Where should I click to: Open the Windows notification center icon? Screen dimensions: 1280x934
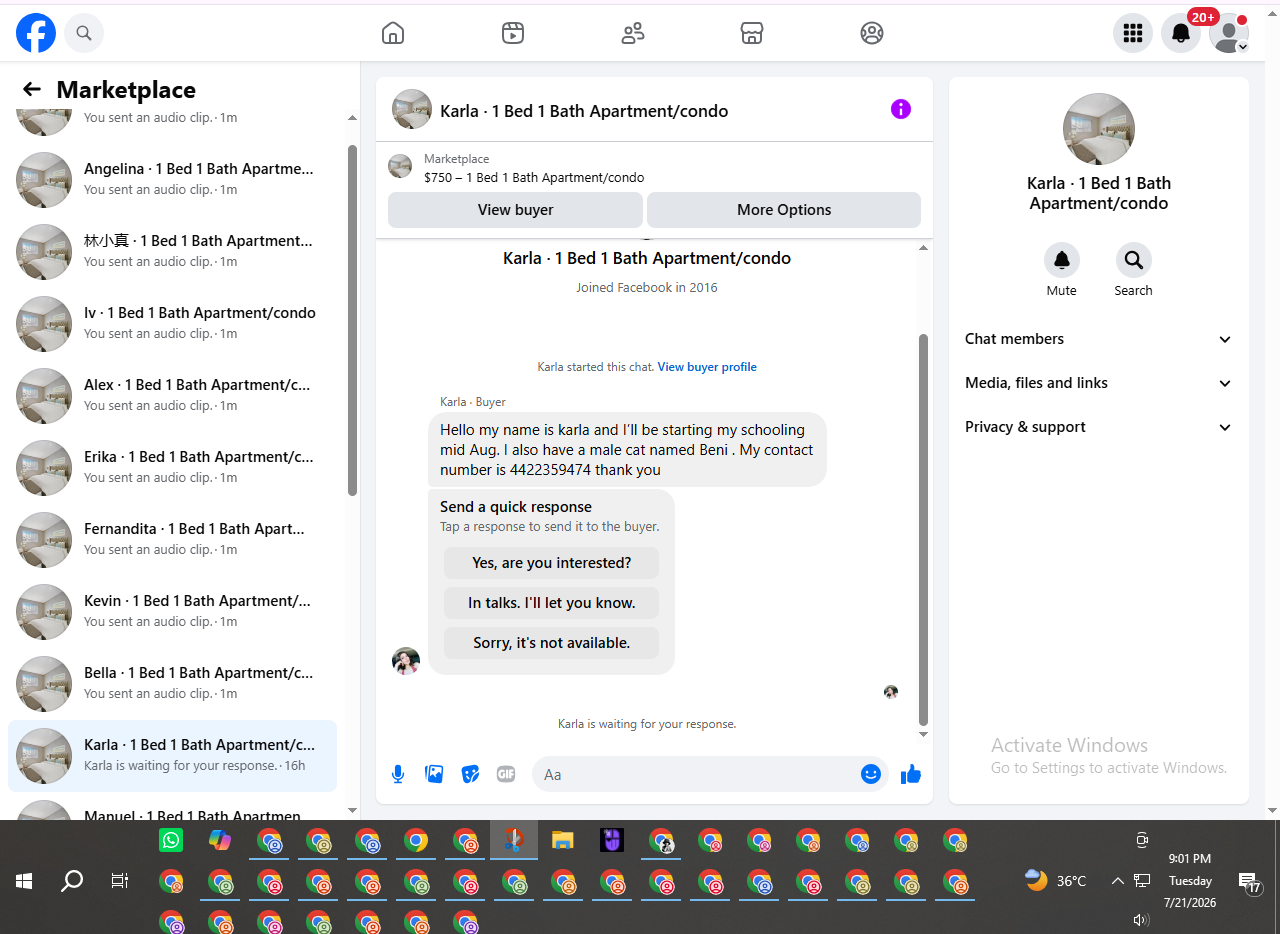[1250, 882]
